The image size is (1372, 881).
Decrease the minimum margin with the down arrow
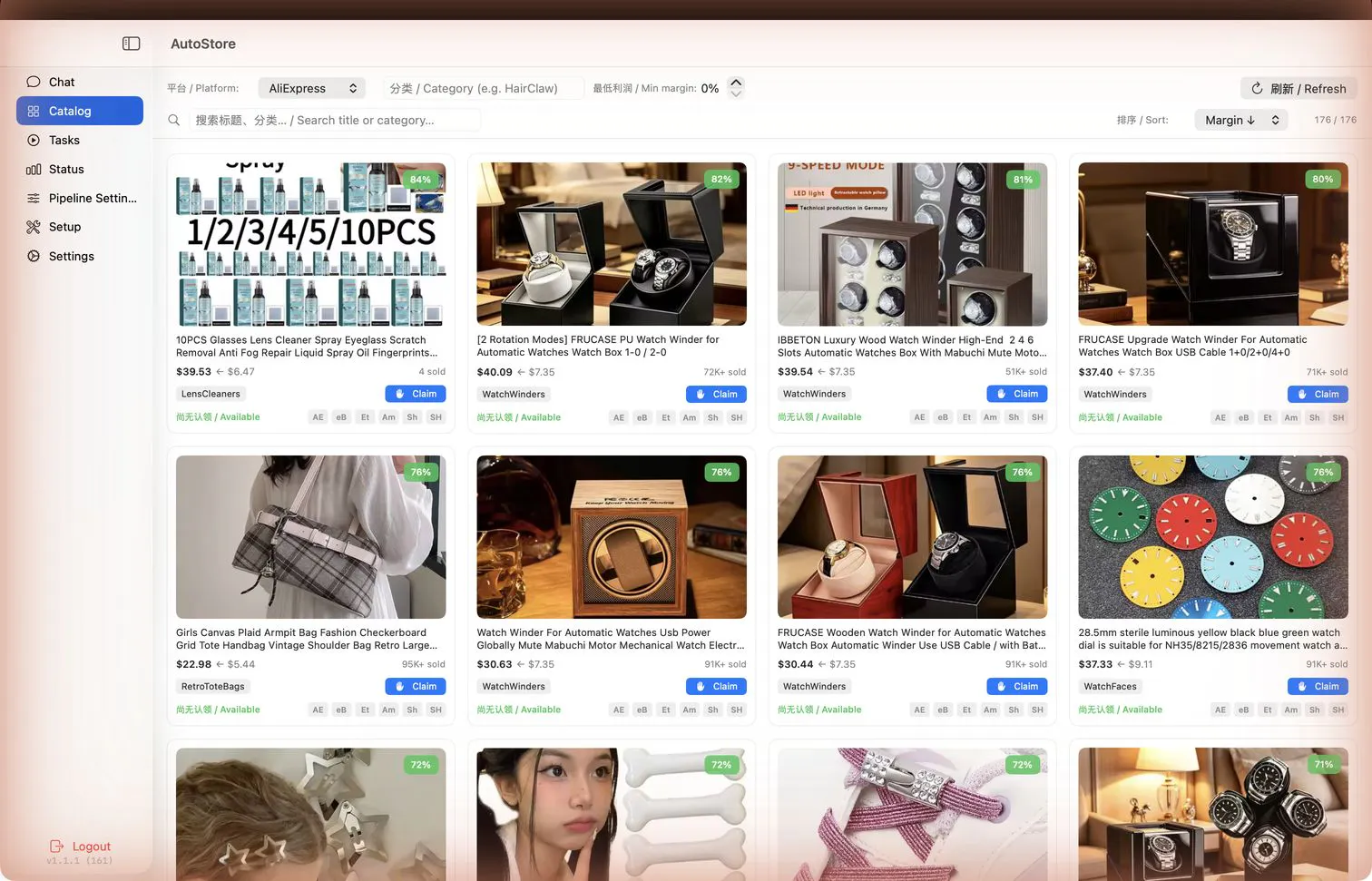(x=736, y=93)
